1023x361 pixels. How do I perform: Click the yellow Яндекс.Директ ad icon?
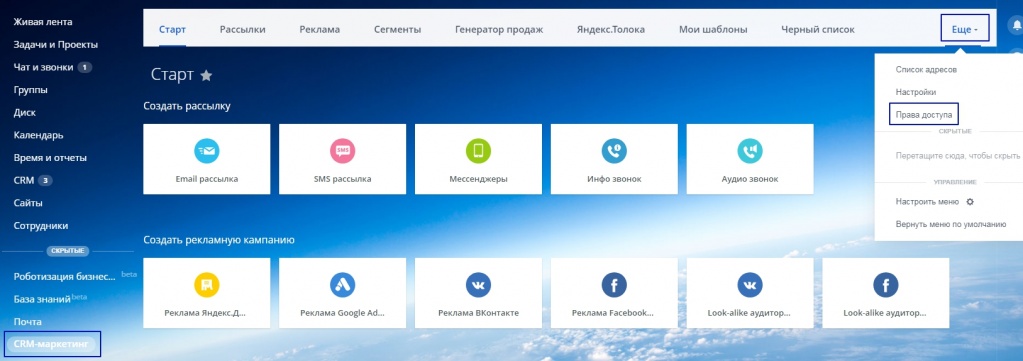tap(207, 285)
